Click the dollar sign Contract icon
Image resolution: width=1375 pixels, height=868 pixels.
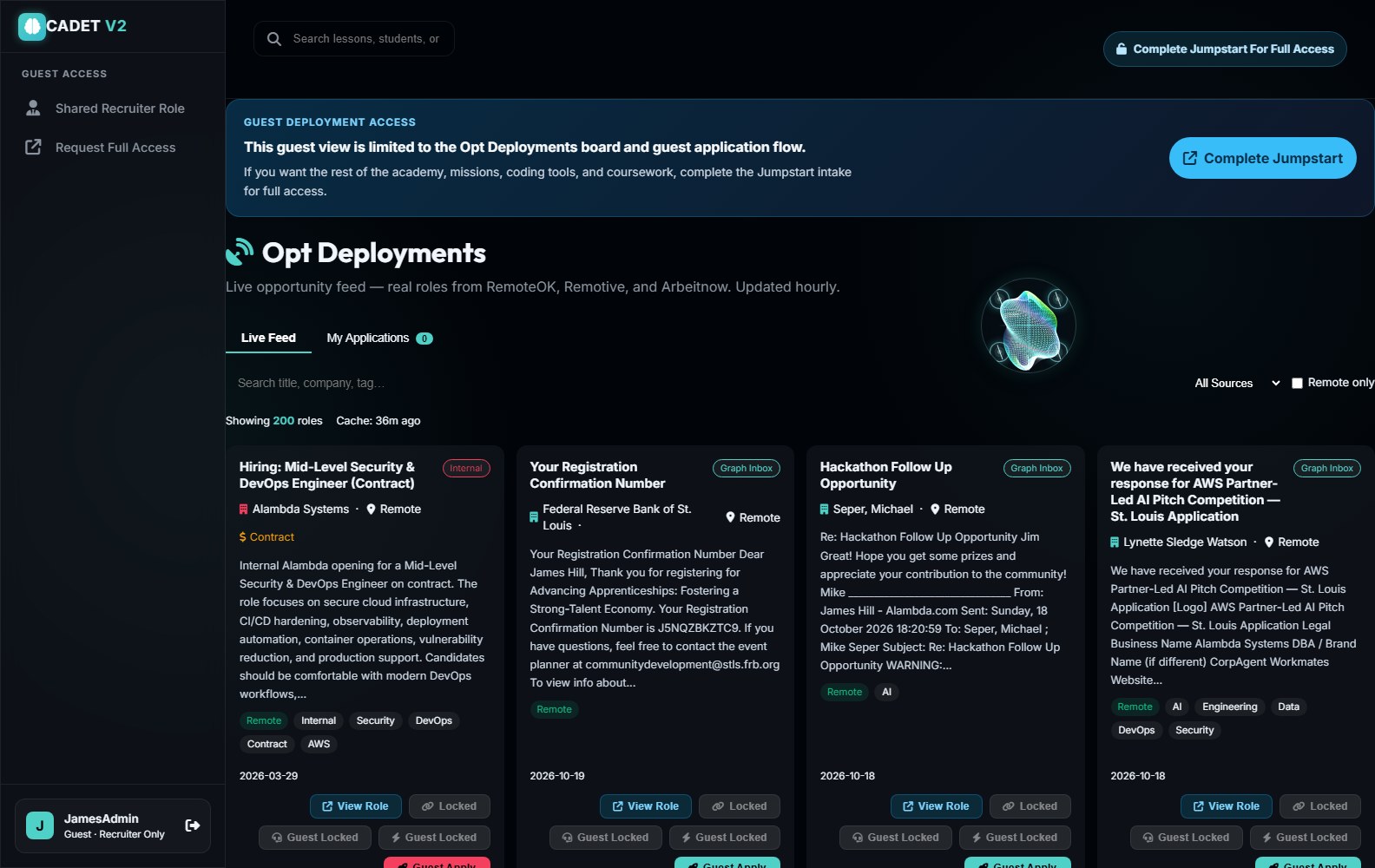coord(243,537)
